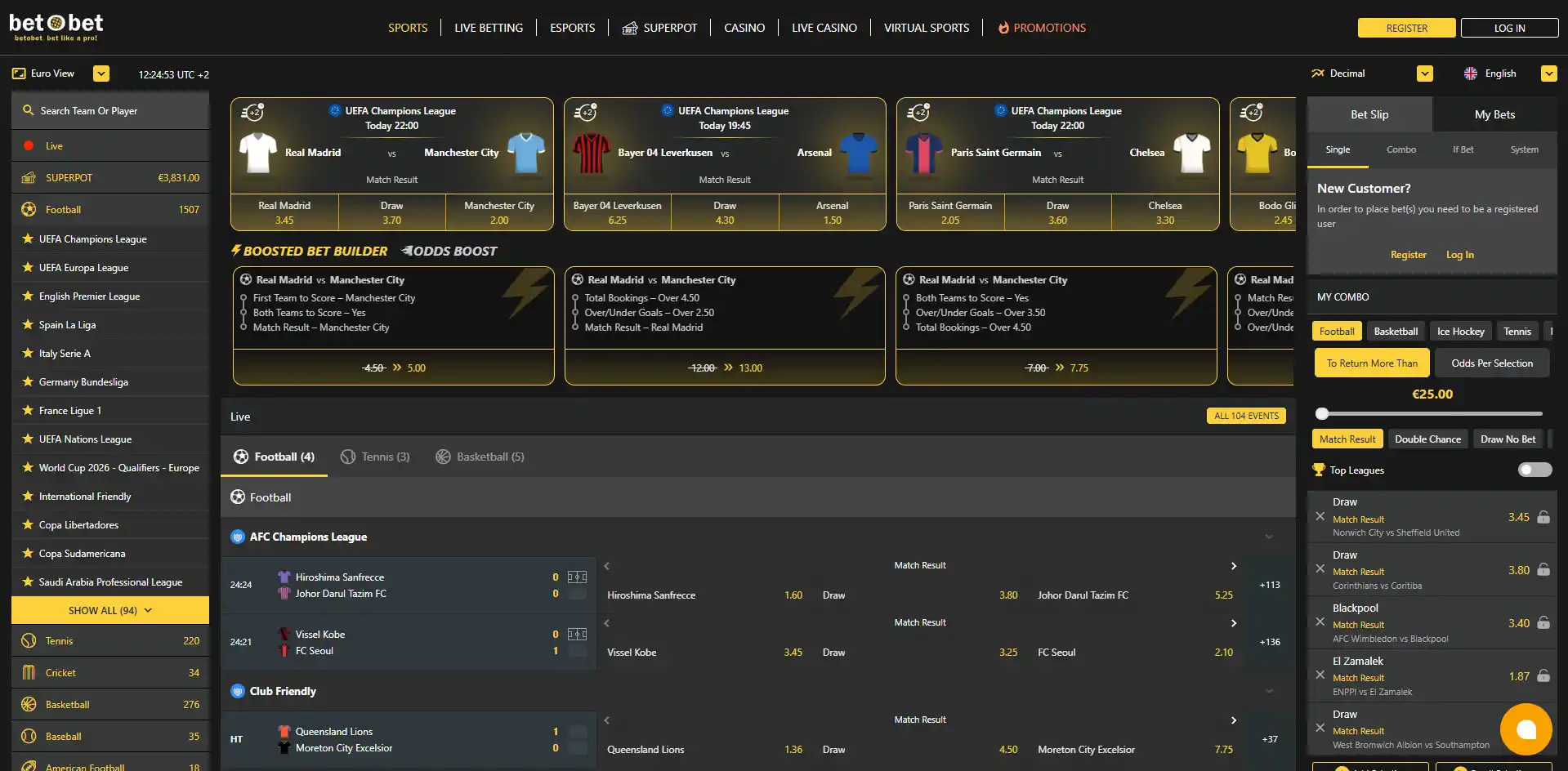Click the Baseball icon in sidebar

tap(29, 736)
